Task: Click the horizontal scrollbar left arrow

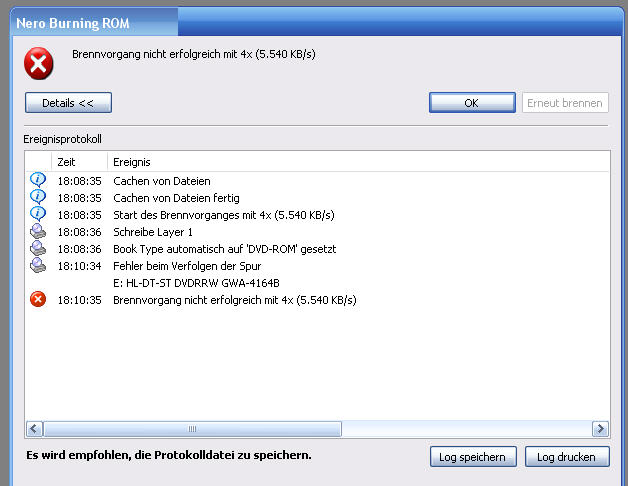Action: 34,429
